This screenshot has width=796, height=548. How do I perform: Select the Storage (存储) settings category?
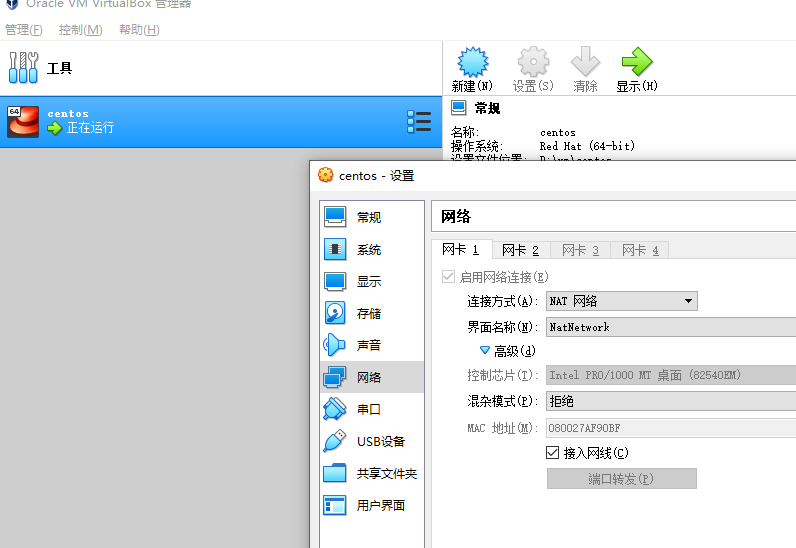[x=368, y=313]
